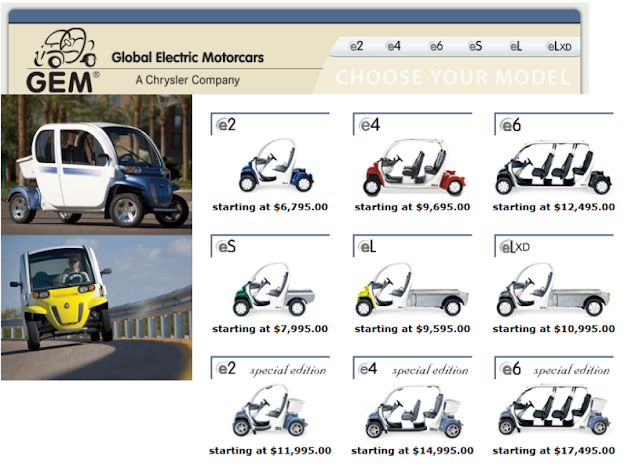Open the yellow GEM car road photo
This screenshot has height=474, width=639.
point(97,308)
